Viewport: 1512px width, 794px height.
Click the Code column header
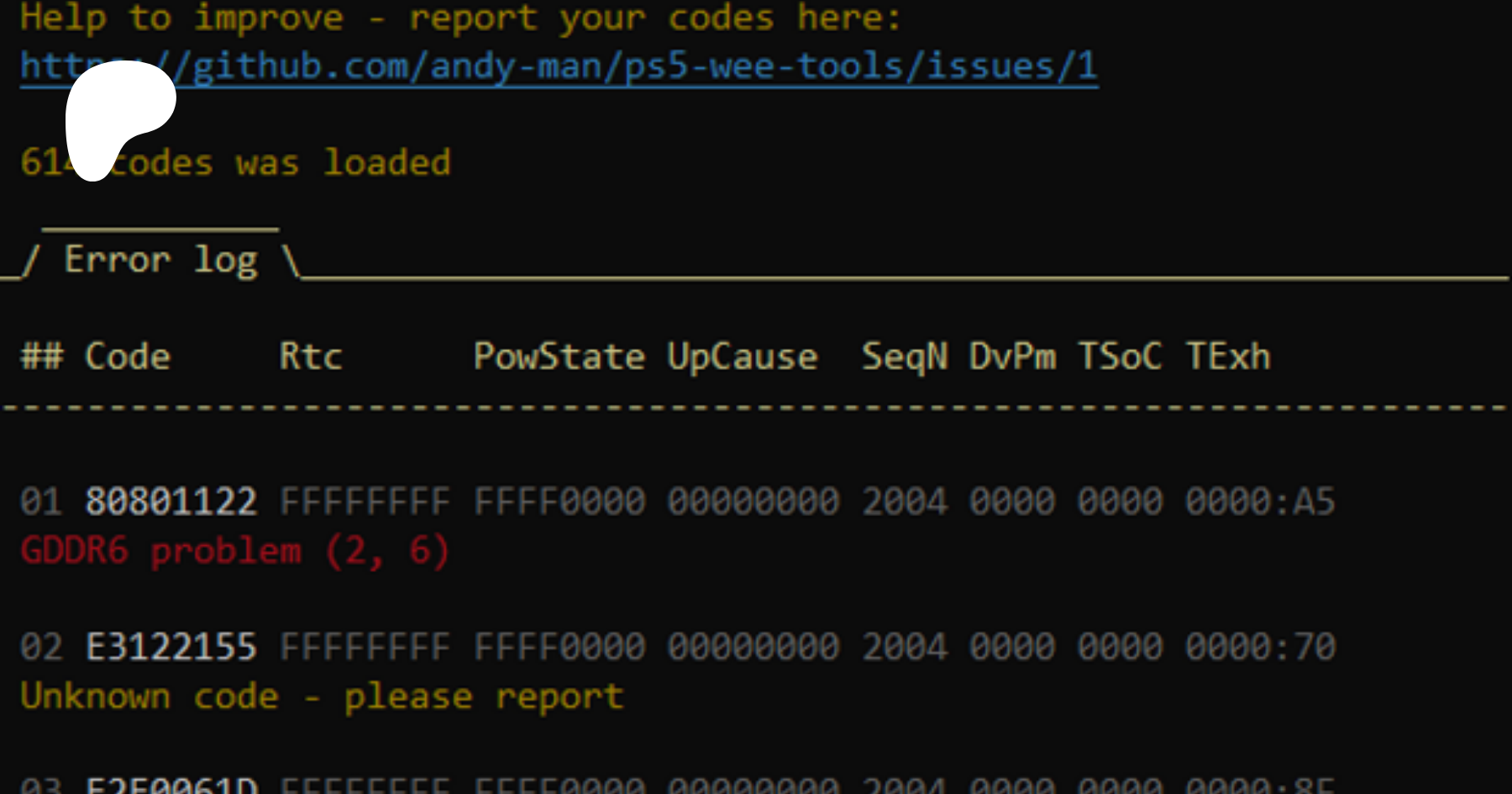coord(128,357)
